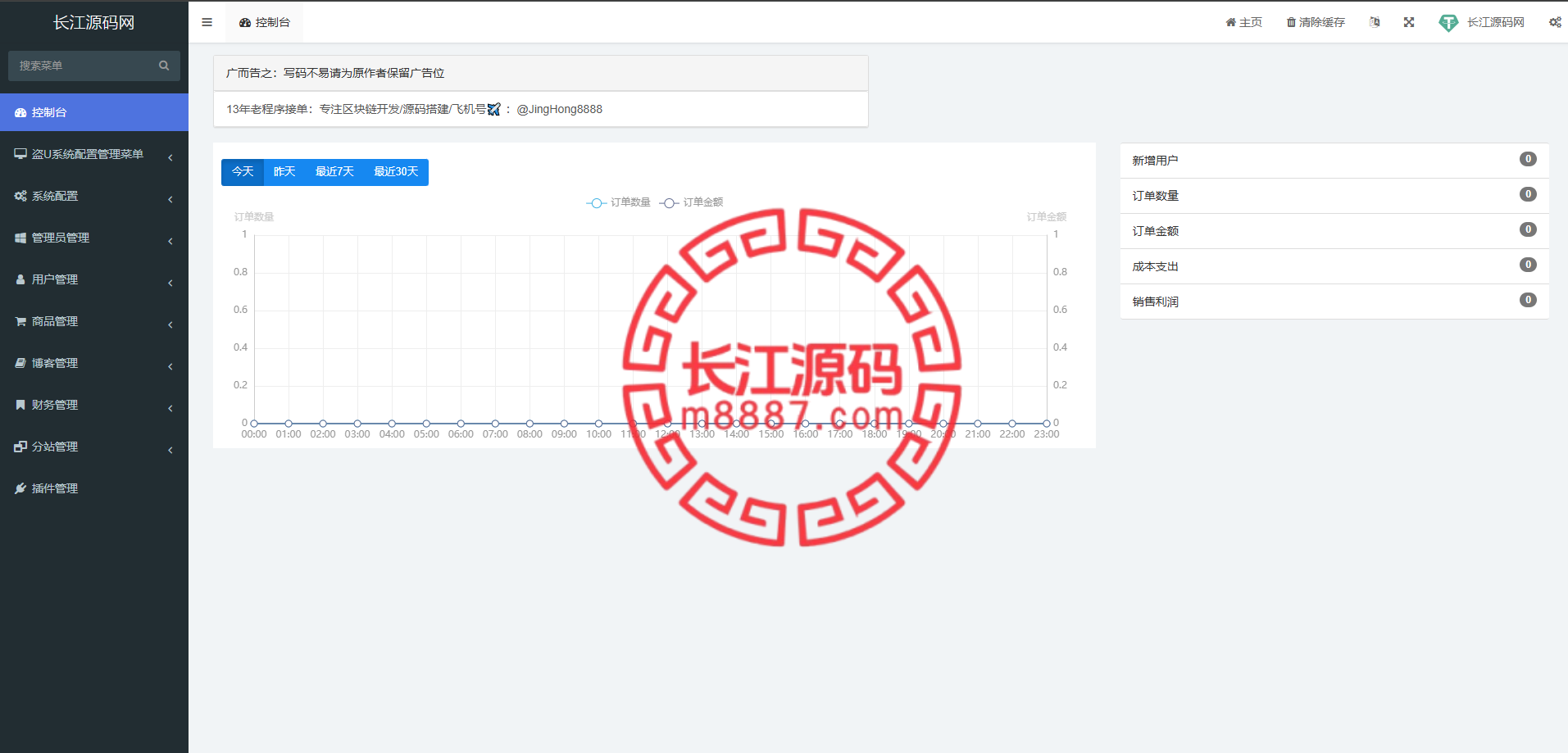The image size is (1568, 753).
Task: Click 清除缓存 in the header
Action: pyautogui.click(x=1316, y=22)
